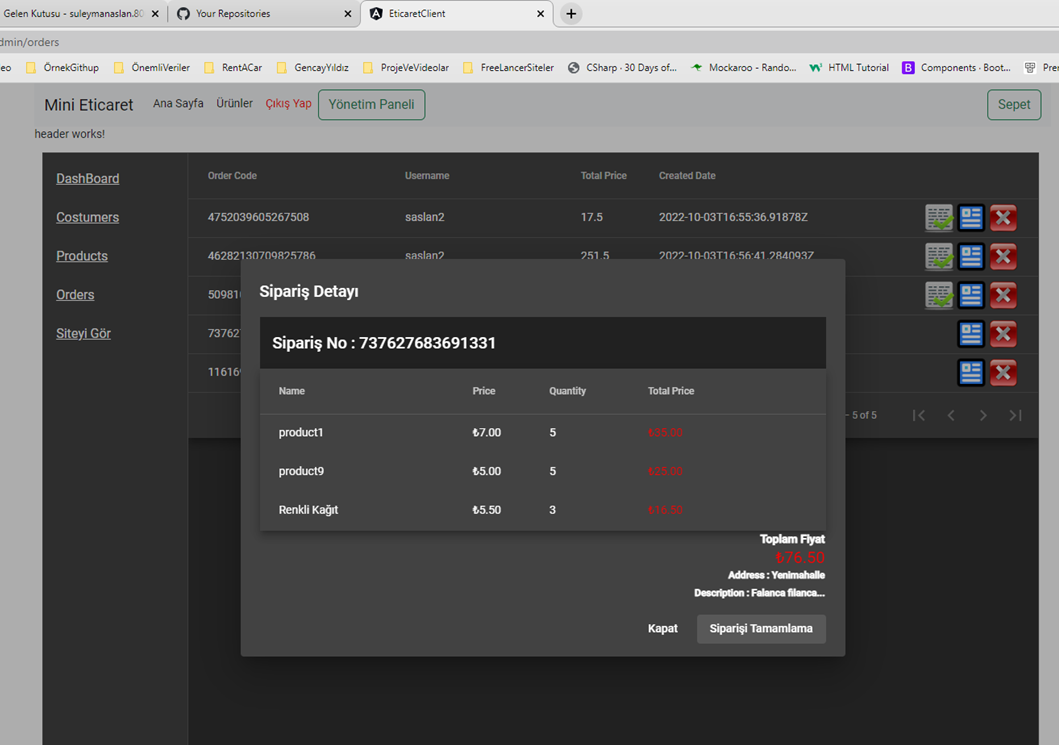Click the Sepet button in the header
Viewport: 1059px width, 745px height.
coord(1014,103)
